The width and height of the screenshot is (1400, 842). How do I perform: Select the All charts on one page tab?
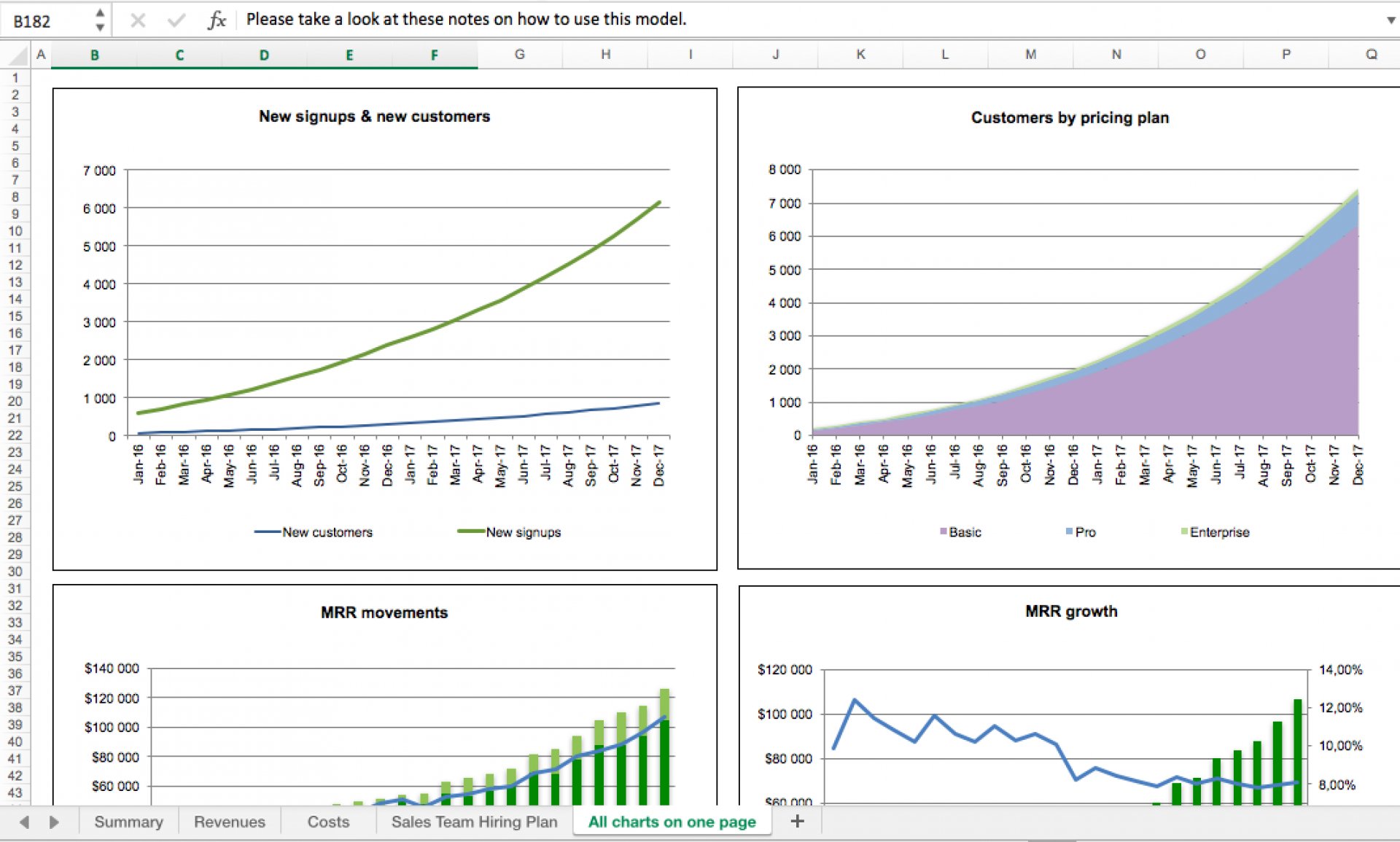tap(672, 822)
